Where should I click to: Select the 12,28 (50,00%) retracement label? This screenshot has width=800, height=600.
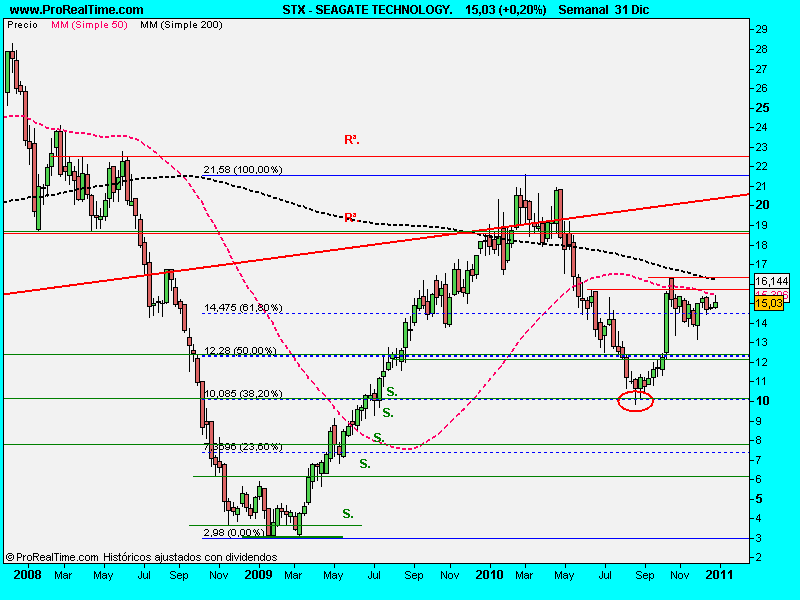pyautogui.click(x=240, y=351)
